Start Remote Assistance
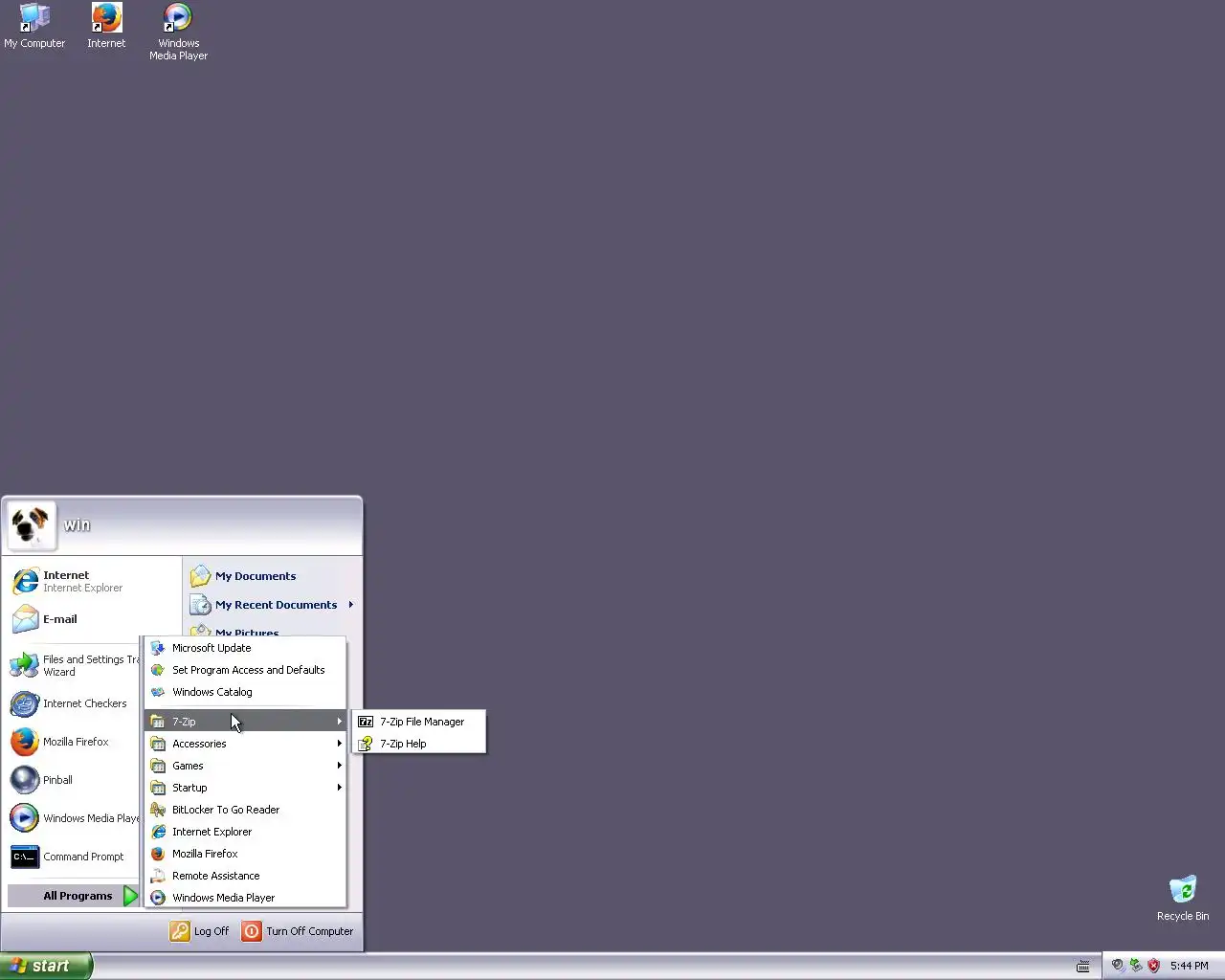Image resolution: width=1225 pixels, height=980 pixels. tap(246, 876)
